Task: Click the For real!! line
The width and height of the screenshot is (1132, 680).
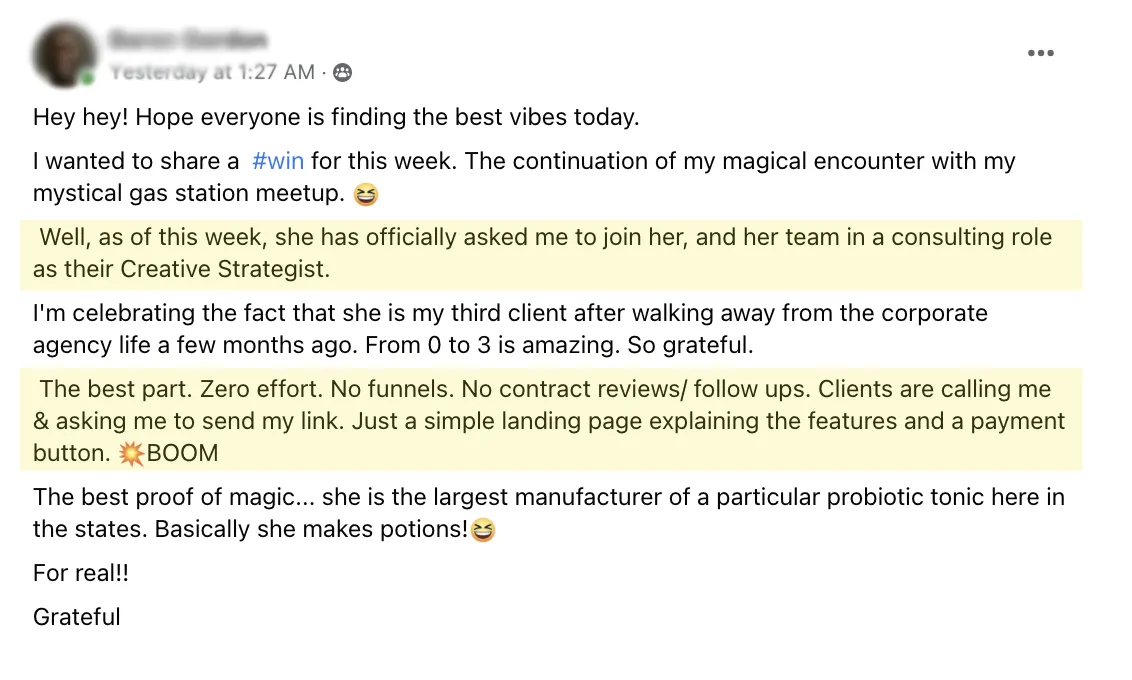Action: 81,573
